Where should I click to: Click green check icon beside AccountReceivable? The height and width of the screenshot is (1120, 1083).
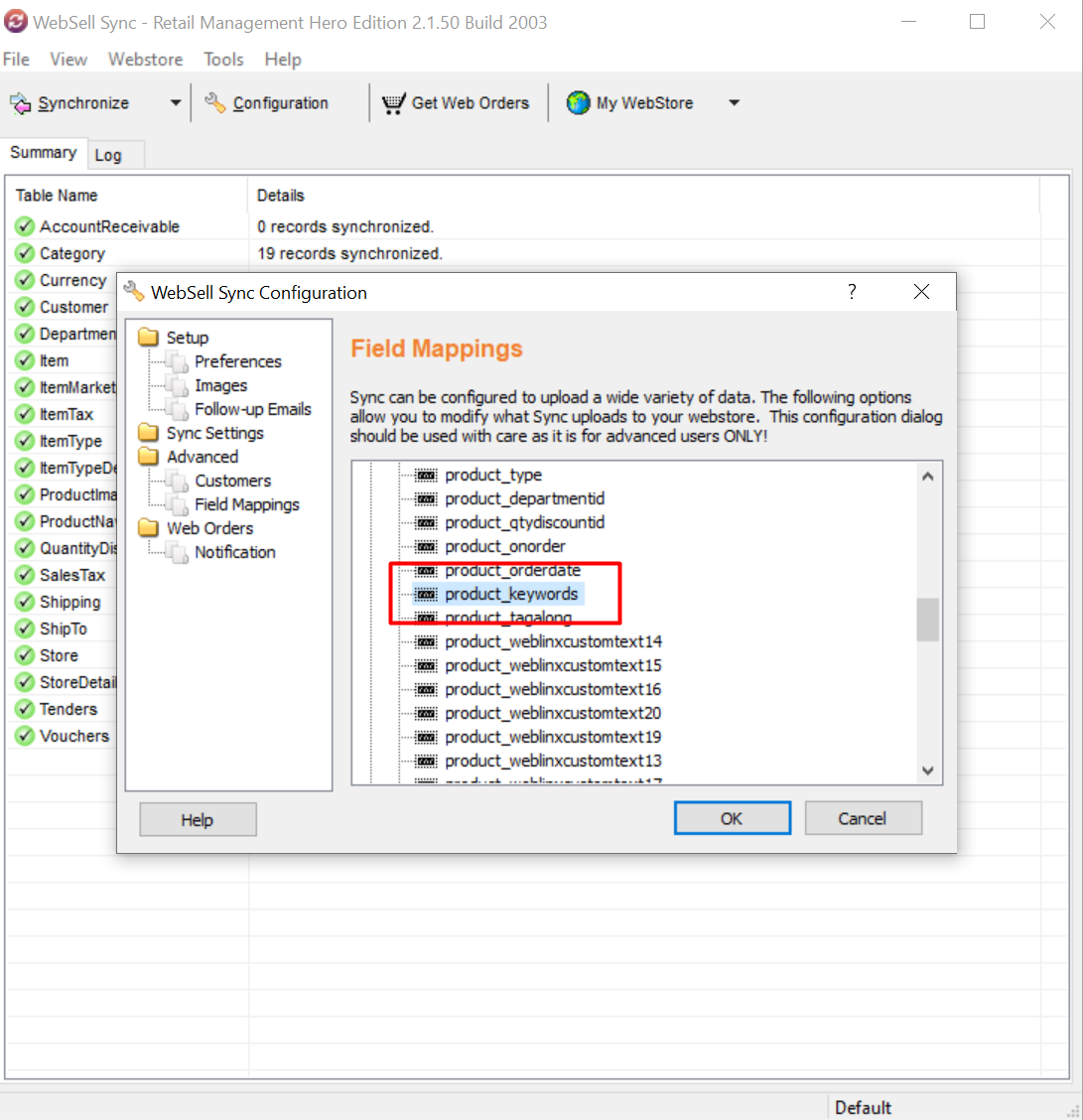click(x=25, y=226)
